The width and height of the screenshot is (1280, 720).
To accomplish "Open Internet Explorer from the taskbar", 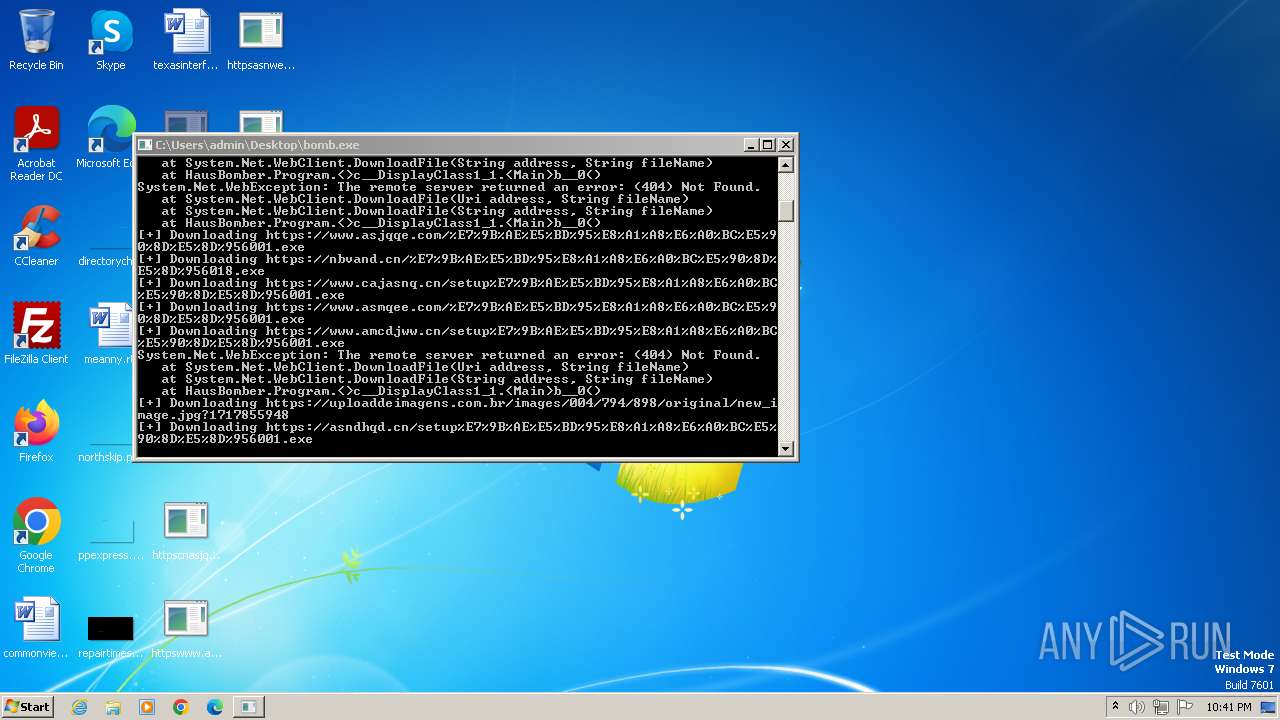I will (80, 707).
